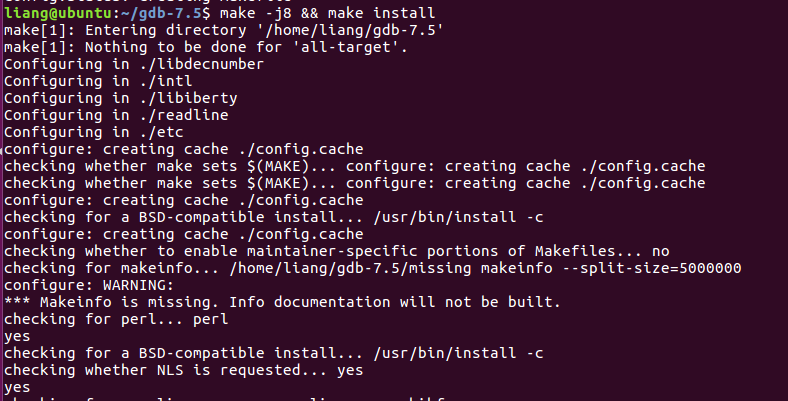This screenshot has height=401, width=788.
Task: Click the liang@ubuntu prompt username
Action: 58,13
